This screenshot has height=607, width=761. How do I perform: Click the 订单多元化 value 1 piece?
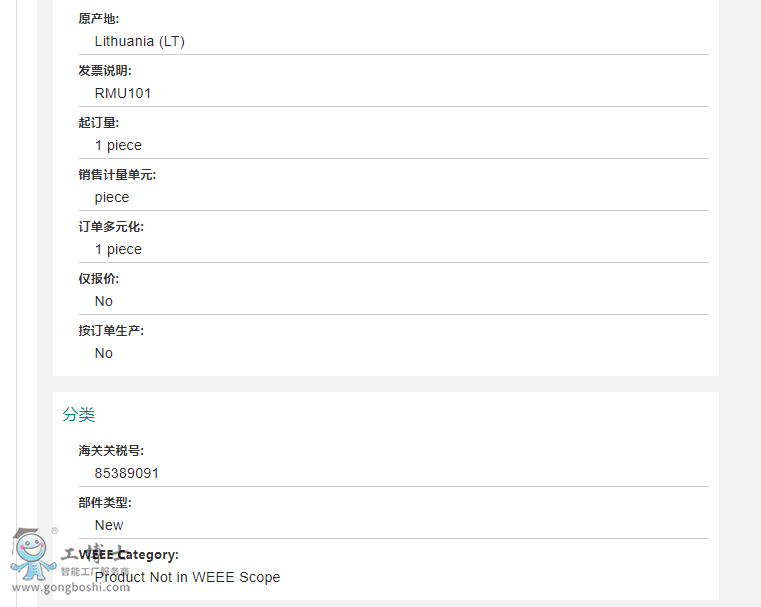point(118,249)
